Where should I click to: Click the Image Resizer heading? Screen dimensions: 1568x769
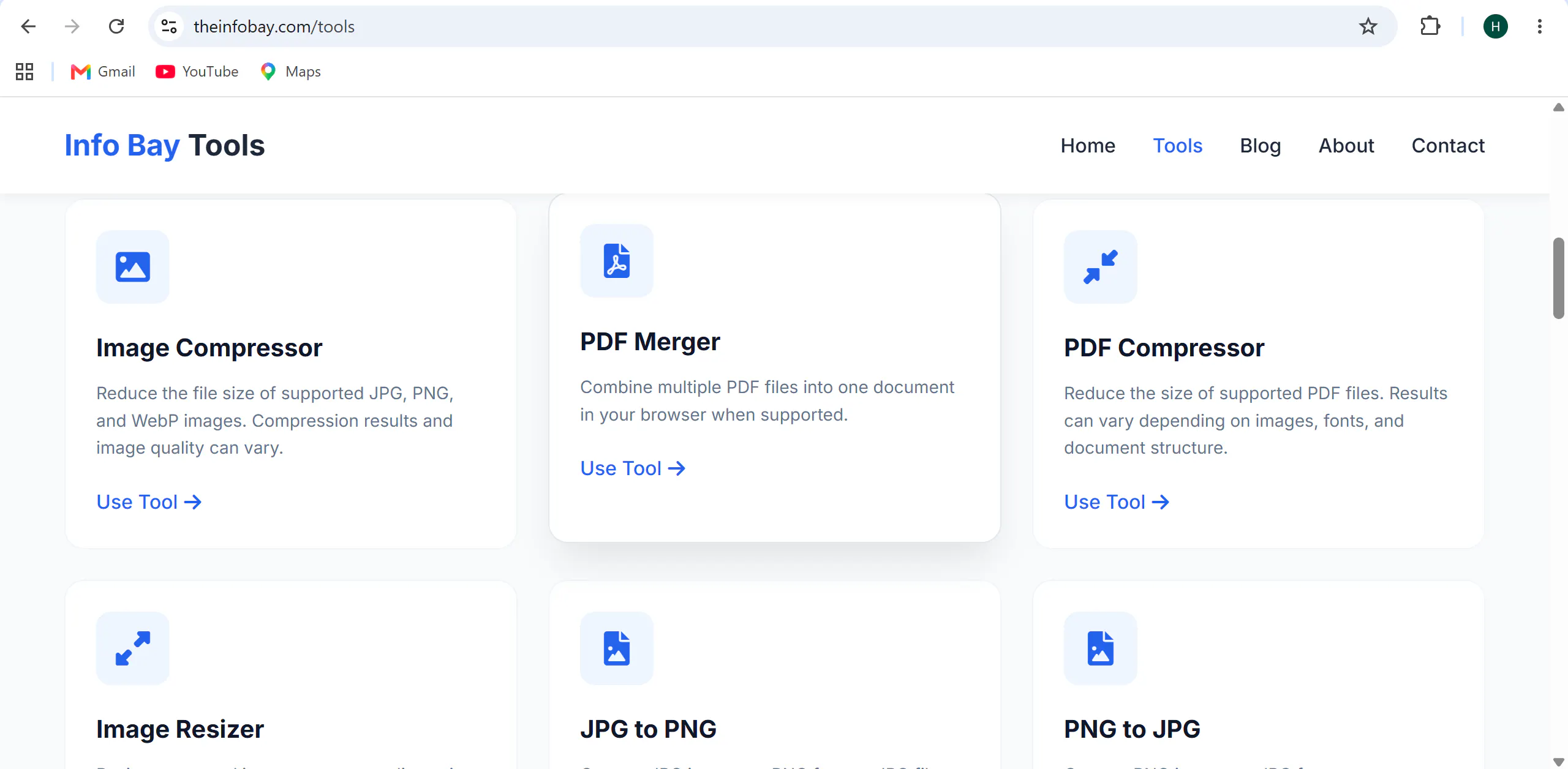180,729
